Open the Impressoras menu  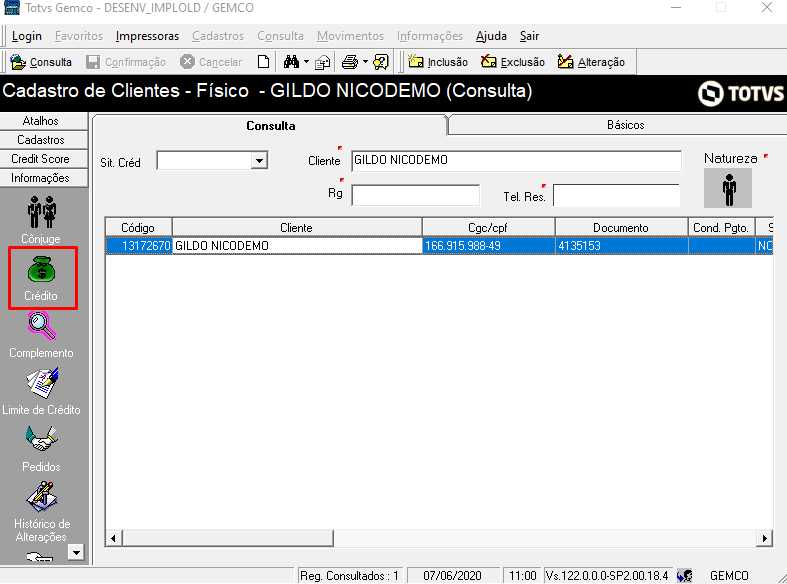(147, 36)
